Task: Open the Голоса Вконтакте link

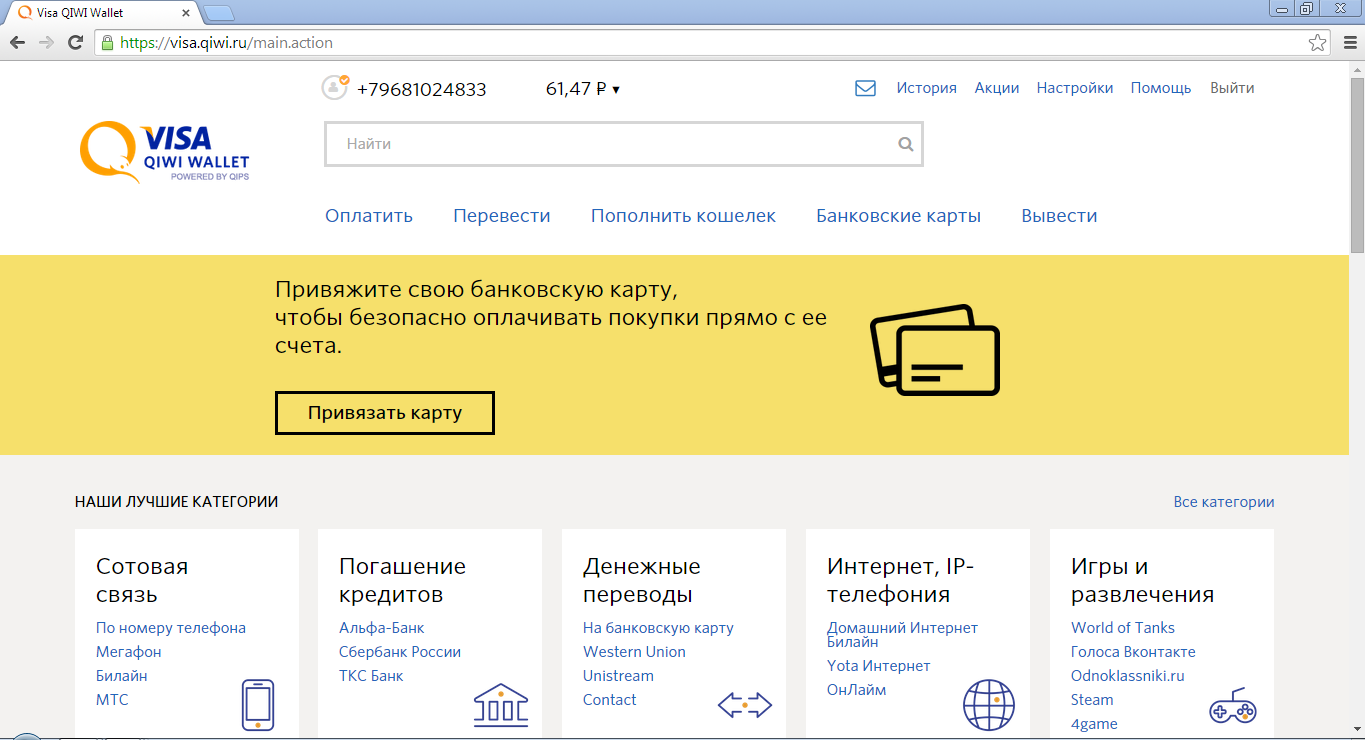Action: [1133, 652]
